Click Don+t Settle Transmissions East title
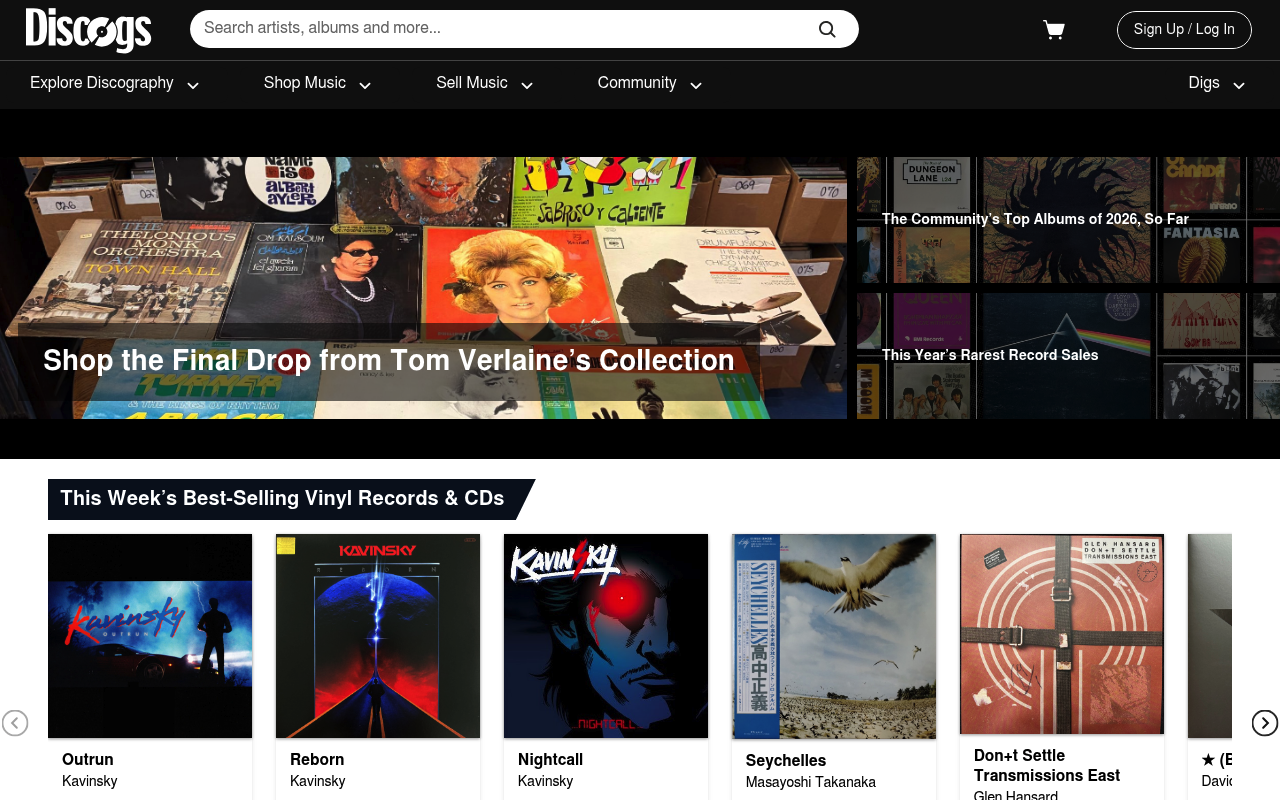 (x=1047, y=766)
